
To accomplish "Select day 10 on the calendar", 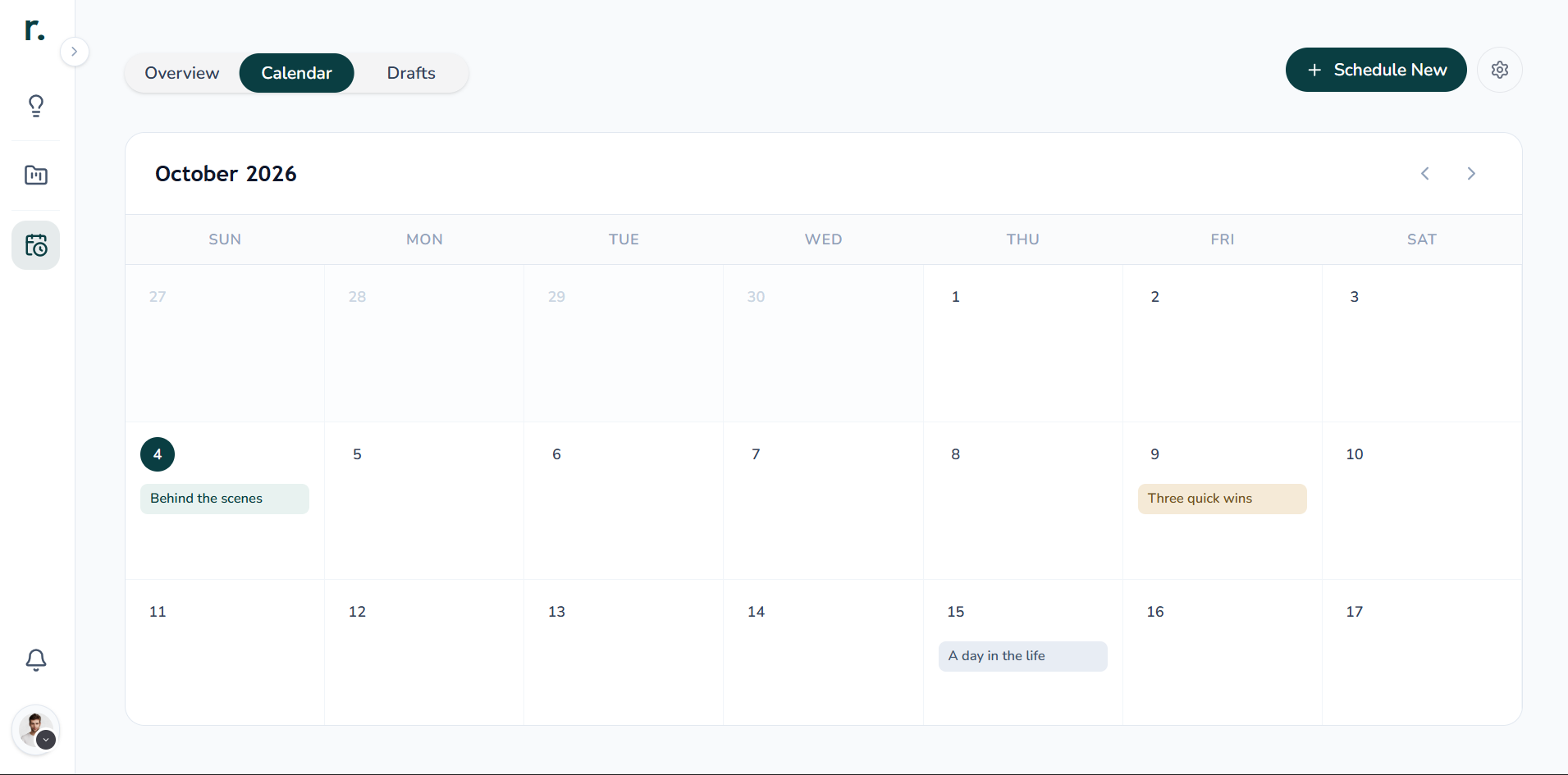I will [x=1355, y=454].
